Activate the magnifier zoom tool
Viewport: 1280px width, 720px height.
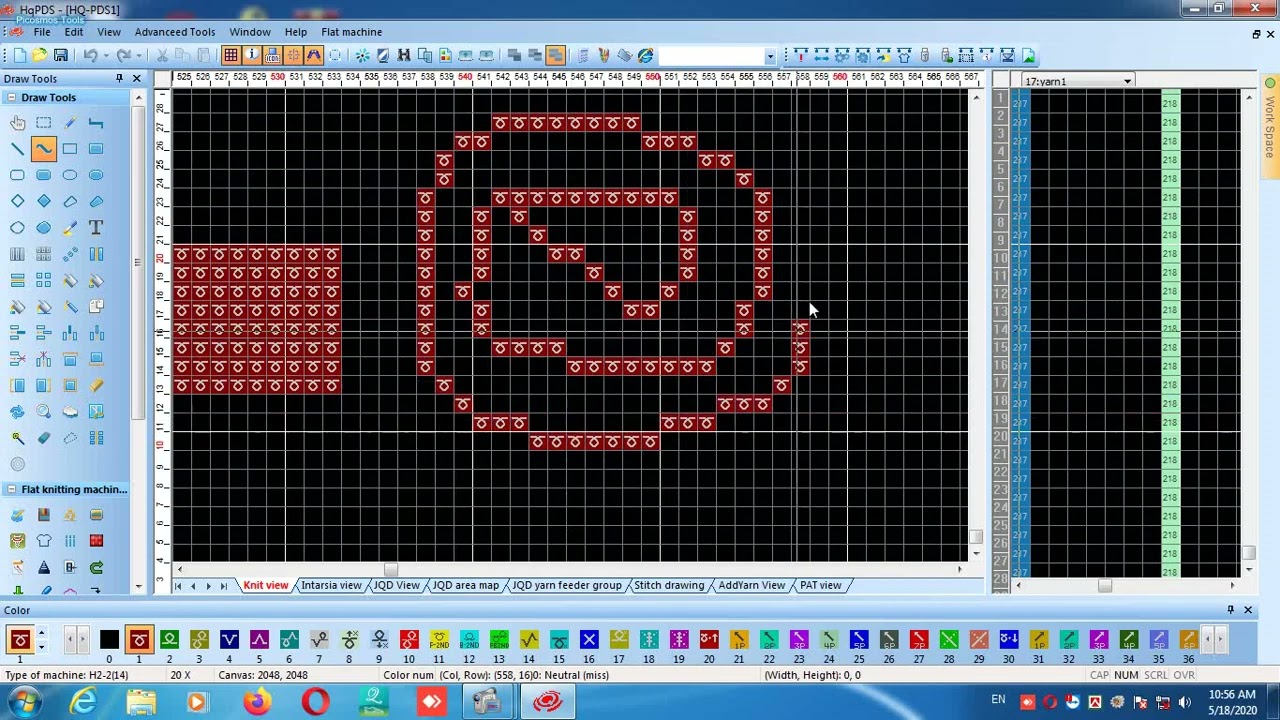(x=43, y=411)
